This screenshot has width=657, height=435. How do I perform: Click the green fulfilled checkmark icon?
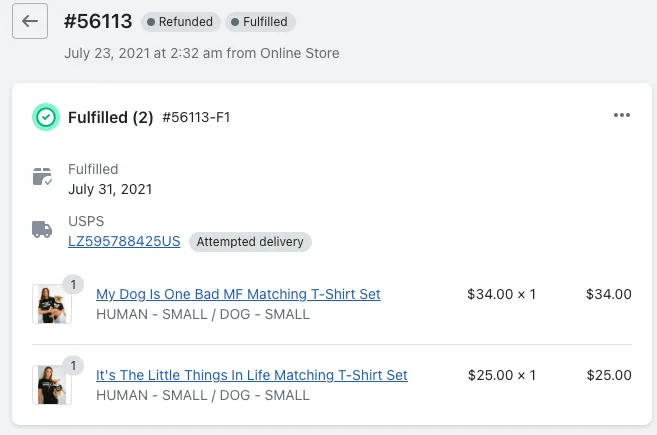tap(46, 117)
